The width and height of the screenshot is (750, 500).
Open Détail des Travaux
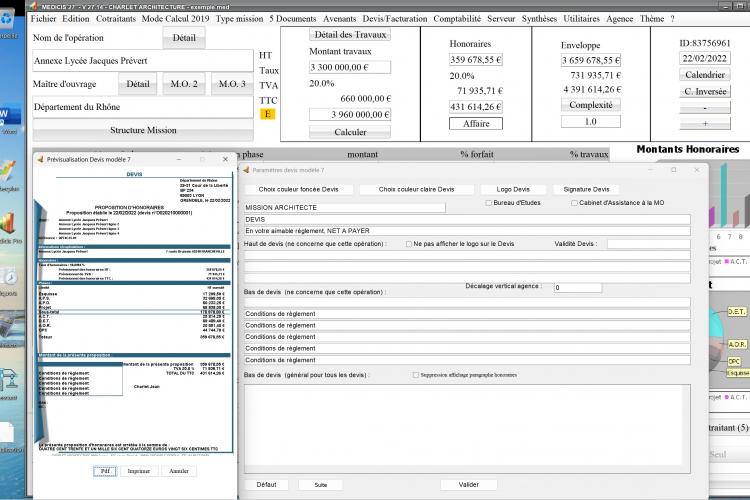[x=350, y=34]
